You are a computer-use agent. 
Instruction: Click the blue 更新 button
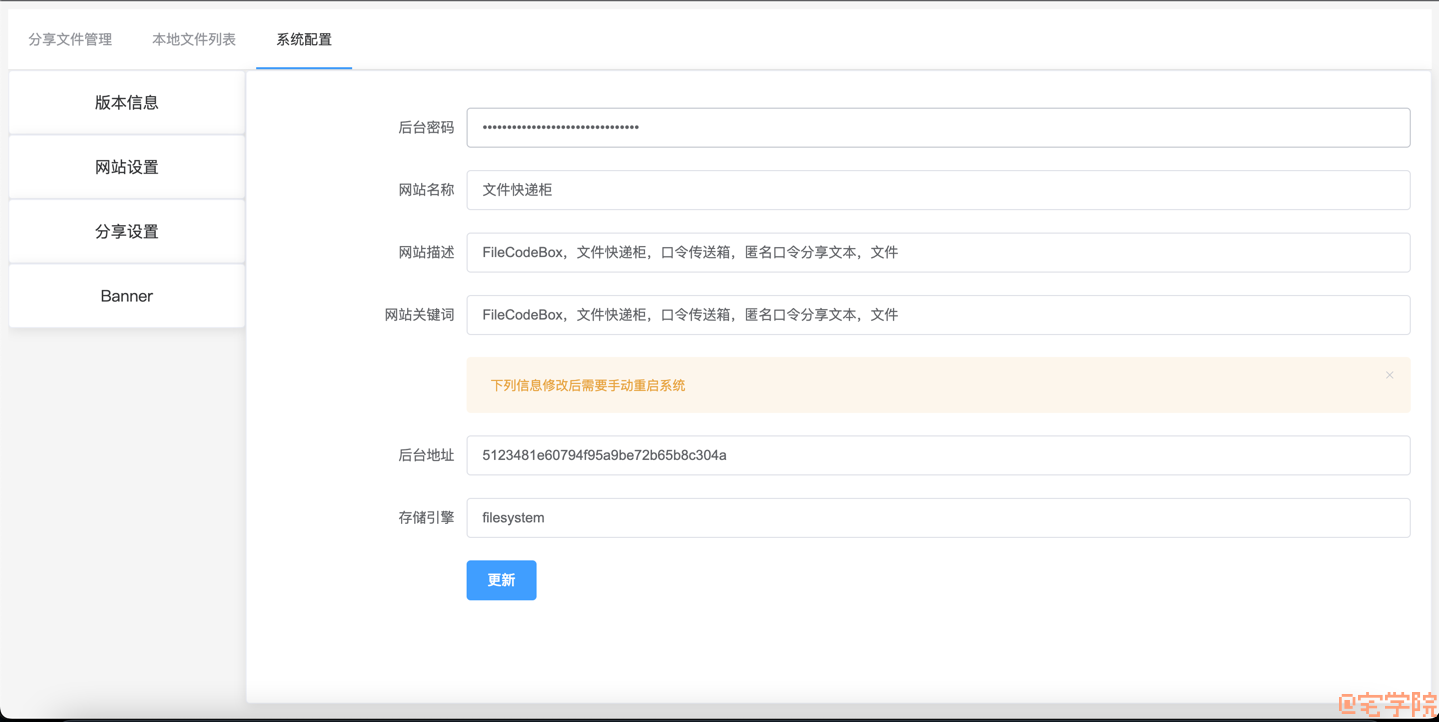pyautogui.click(x=501, y=580)
